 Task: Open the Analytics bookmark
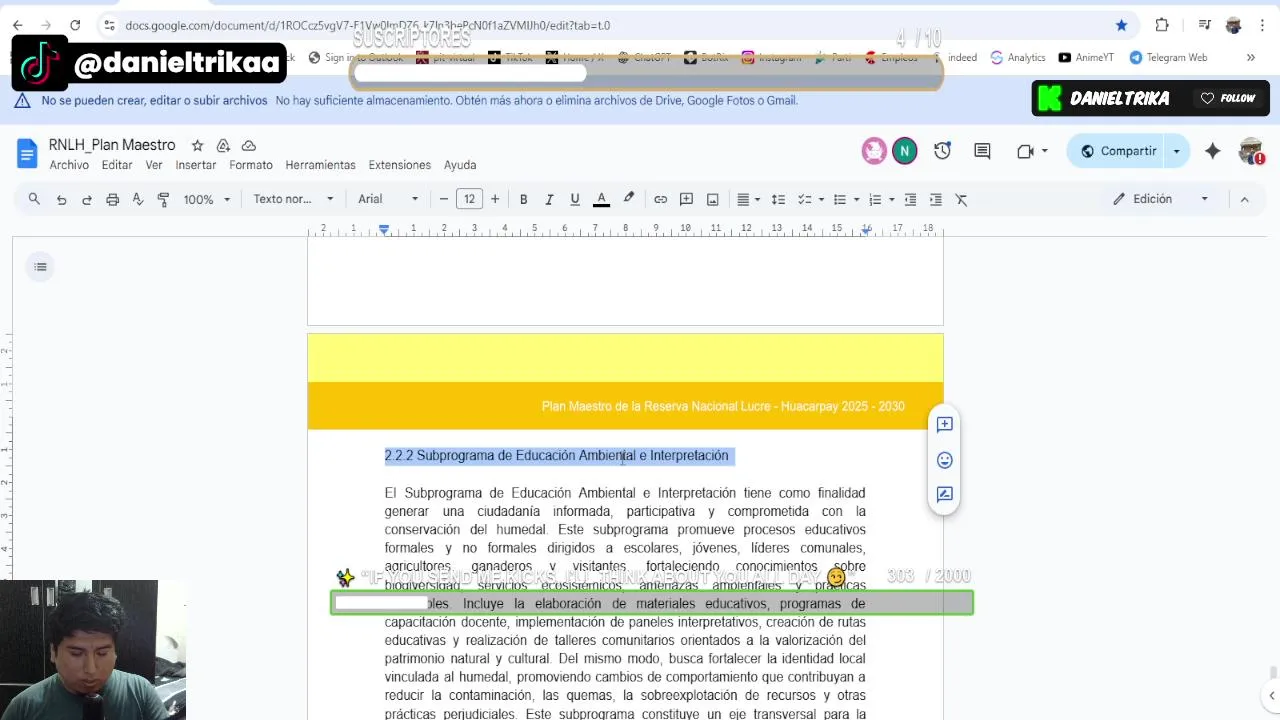(1018, 58)
